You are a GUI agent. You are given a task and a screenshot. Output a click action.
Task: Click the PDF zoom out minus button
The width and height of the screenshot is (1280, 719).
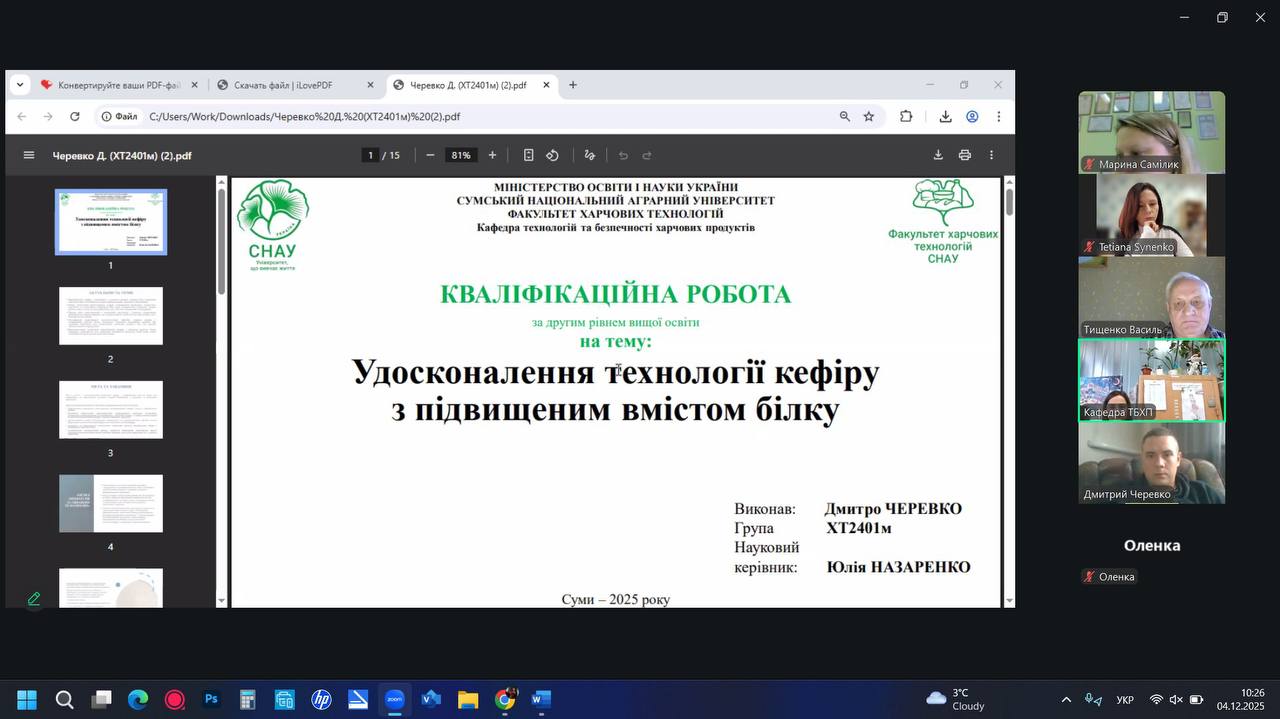click(430, 155)
